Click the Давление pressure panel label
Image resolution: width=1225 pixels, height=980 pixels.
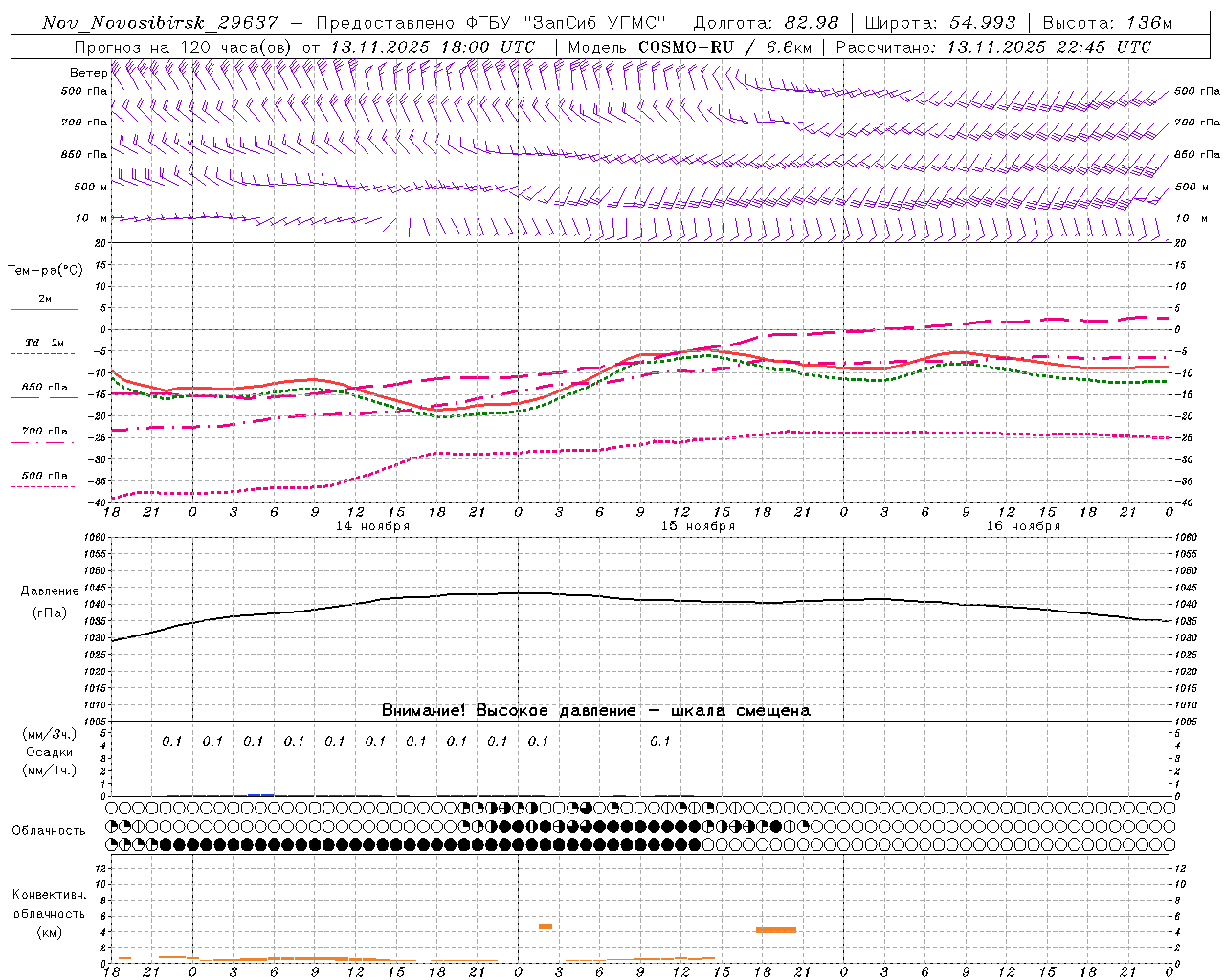pyautogui.click(x=50, y=591)
